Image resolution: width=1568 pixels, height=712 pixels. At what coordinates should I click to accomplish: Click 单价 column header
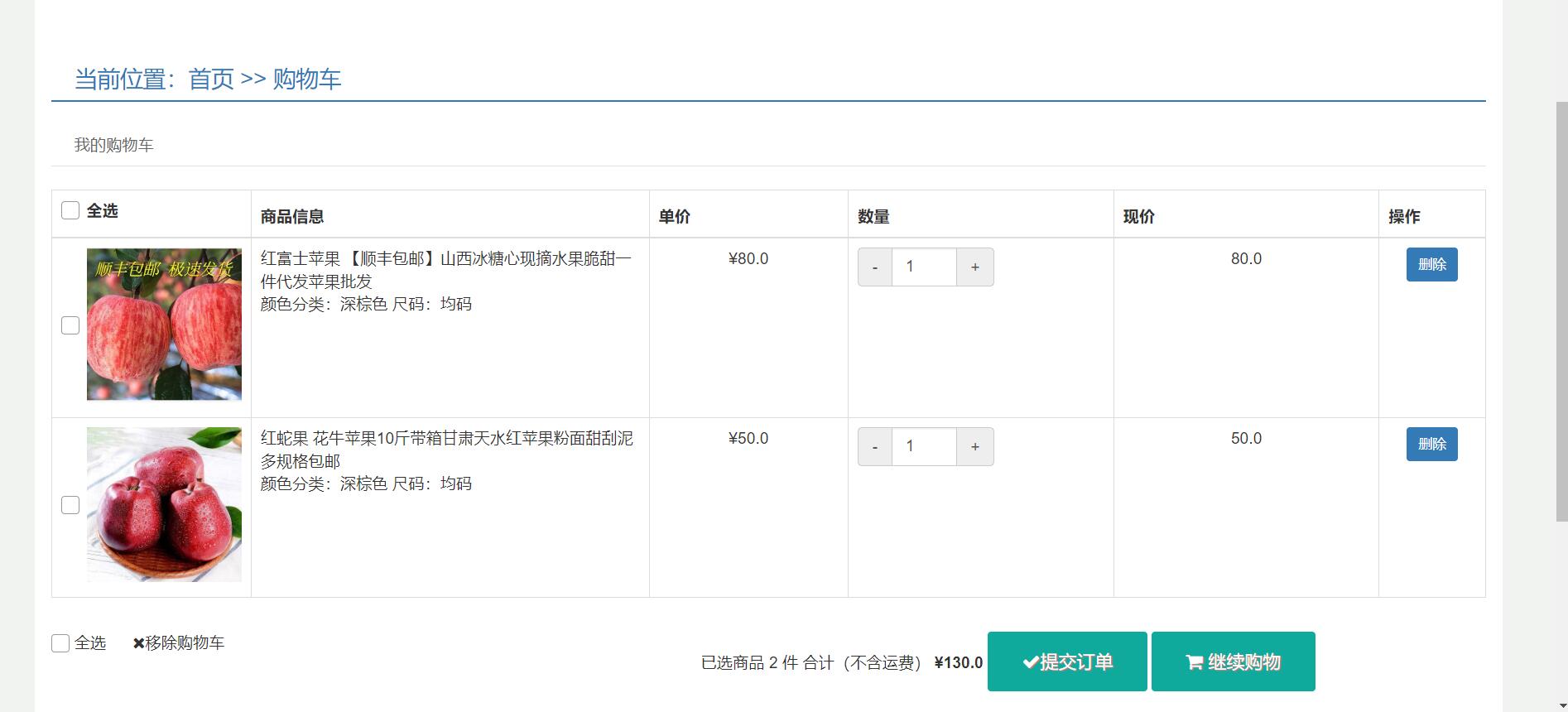coord(675,217)
